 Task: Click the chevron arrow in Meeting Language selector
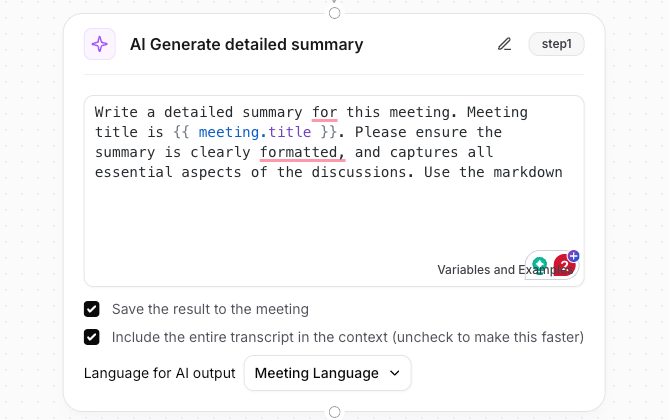[394, 373]
